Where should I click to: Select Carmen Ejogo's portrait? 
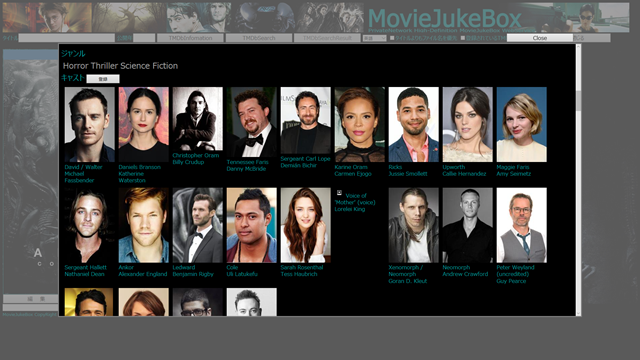[x=360, y=124]
